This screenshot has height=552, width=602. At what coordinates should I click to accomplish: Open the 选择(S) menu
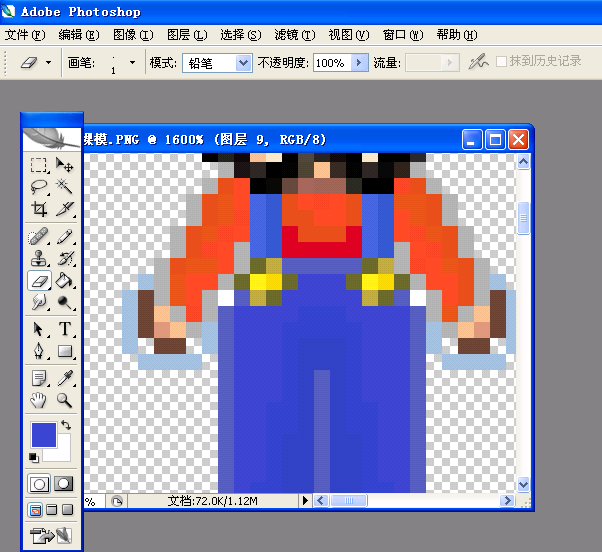pos(241,35)
